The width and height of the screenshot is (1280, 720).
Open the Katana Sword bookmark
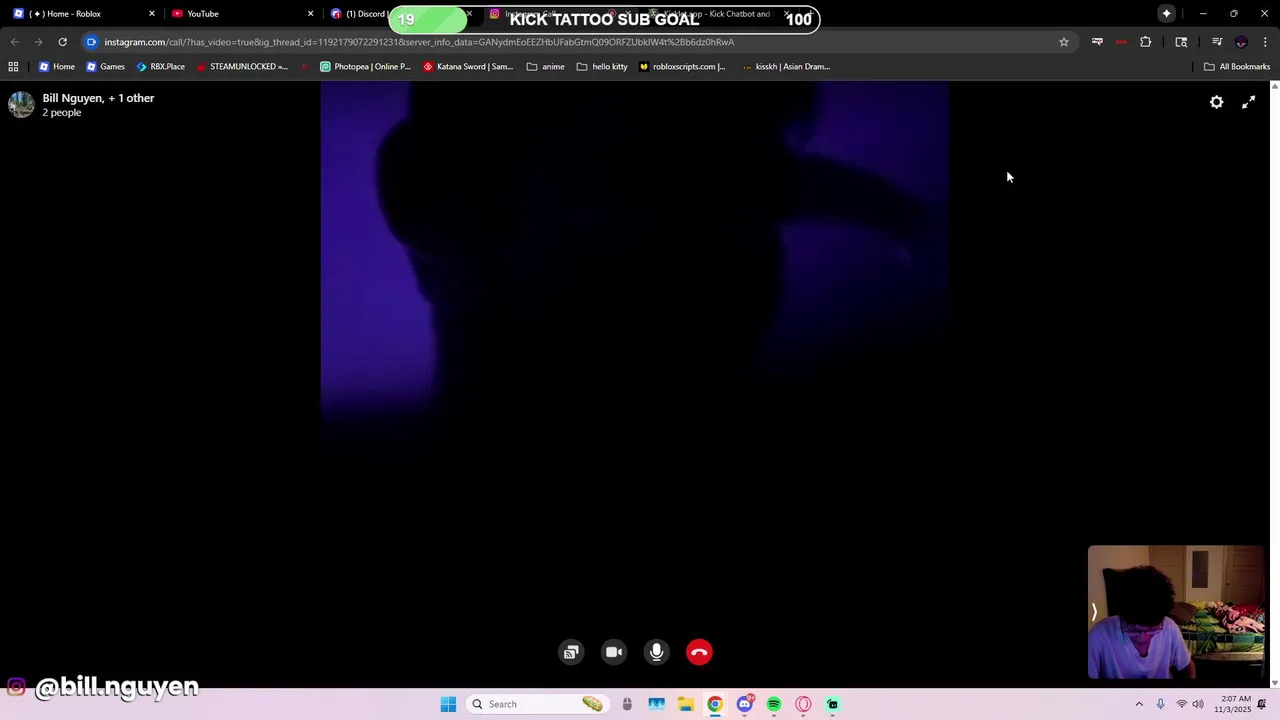tap(467, 67)
